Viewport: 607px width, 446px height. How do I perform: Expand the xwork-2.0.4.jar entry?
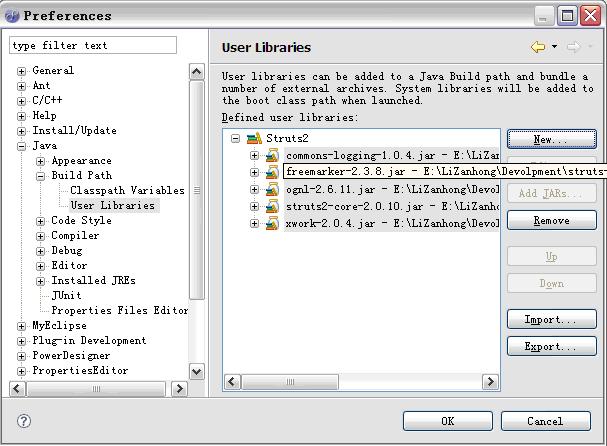(x=254, y=223)
